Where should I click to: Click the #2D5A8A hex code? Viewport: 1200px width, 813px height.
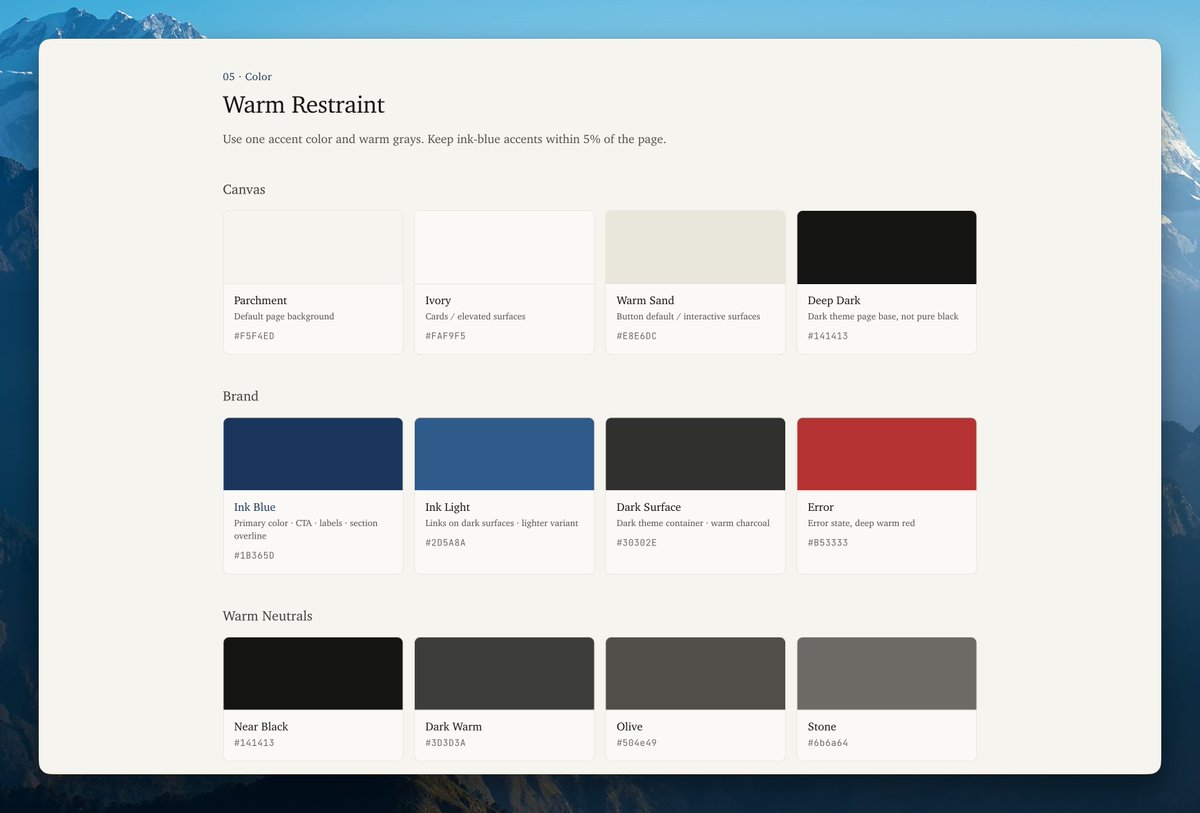click(445, 543)
